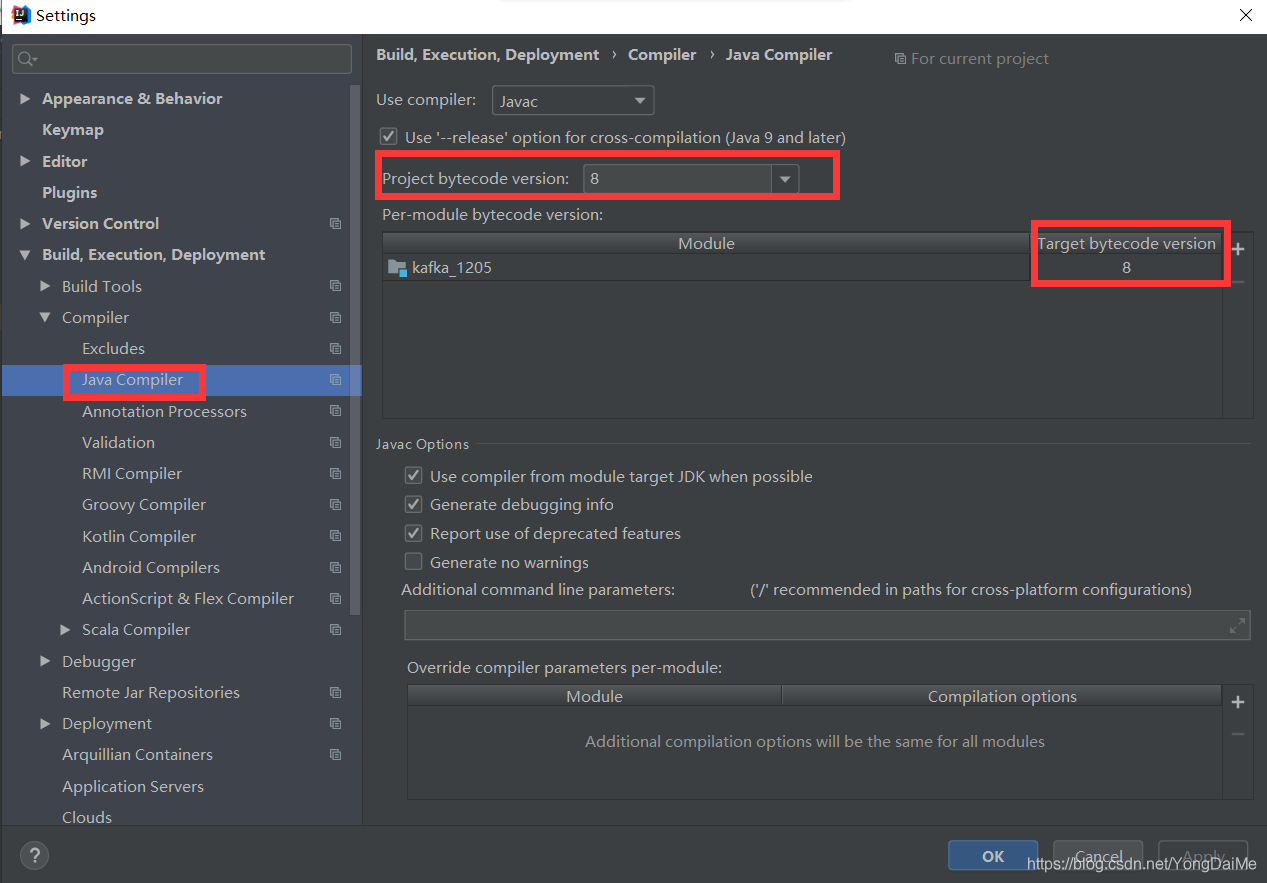Open Compiler via the breadcrumb path
Screen dimensions: 1267x883
click(662, 54)
